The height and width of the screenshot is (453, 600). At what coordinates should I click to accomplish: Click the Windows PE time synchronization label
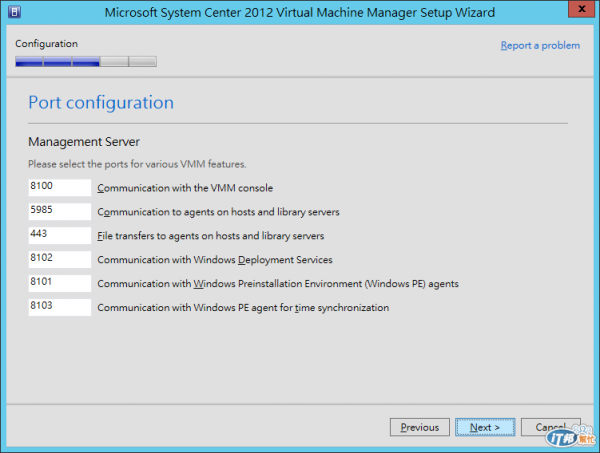pos(243,308)
